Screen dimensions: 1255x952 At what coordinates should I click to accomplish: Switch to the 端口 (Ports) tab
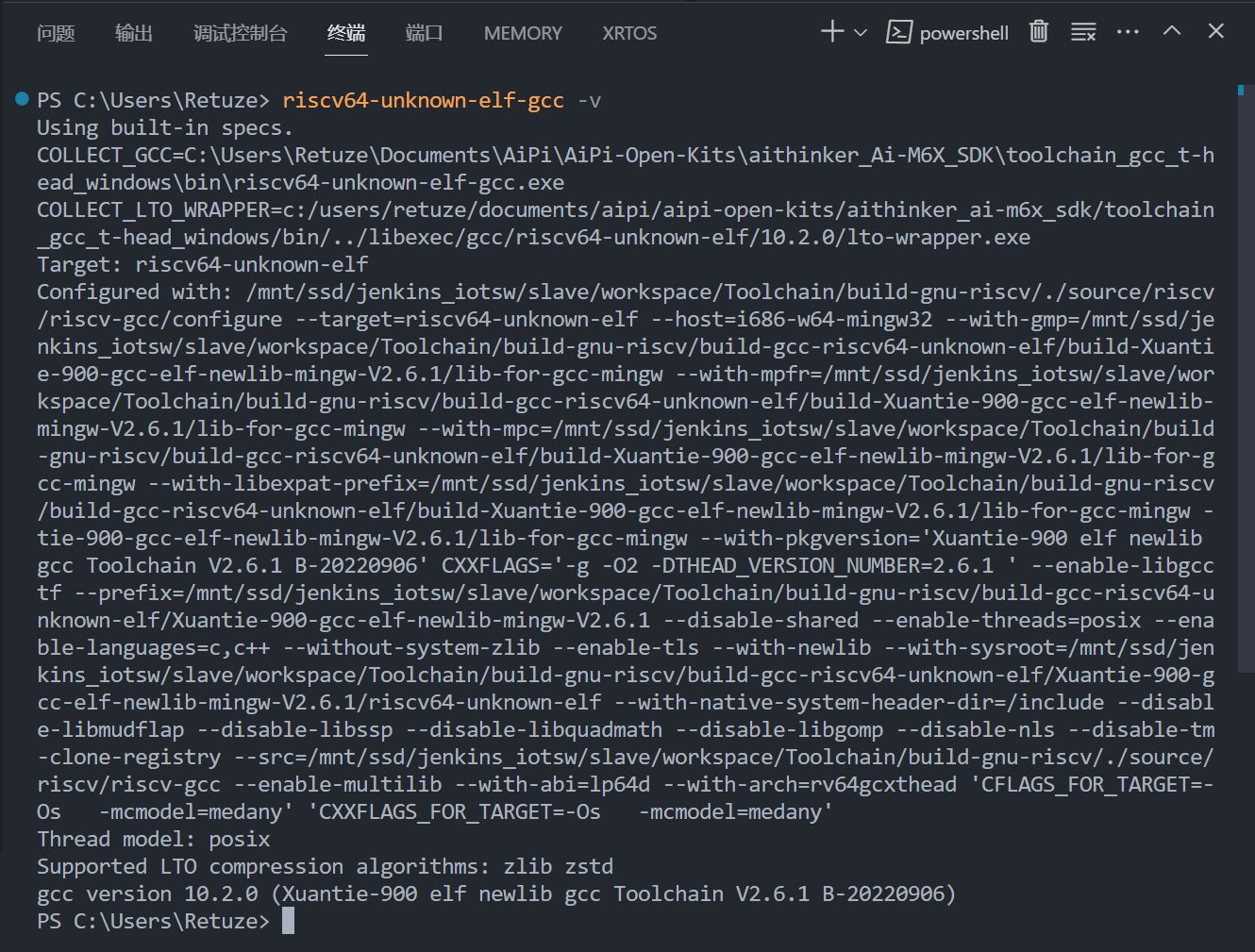(424, 33)
